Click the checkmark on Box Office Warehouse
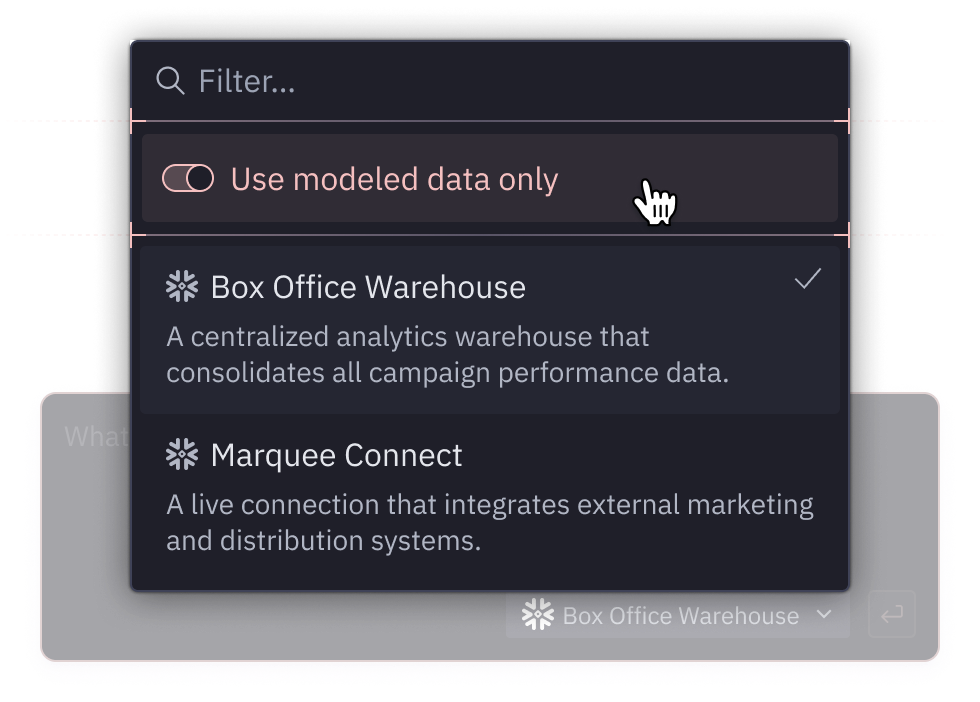The width and height of the screenshot is (980, 702). (x=808, y=279)
